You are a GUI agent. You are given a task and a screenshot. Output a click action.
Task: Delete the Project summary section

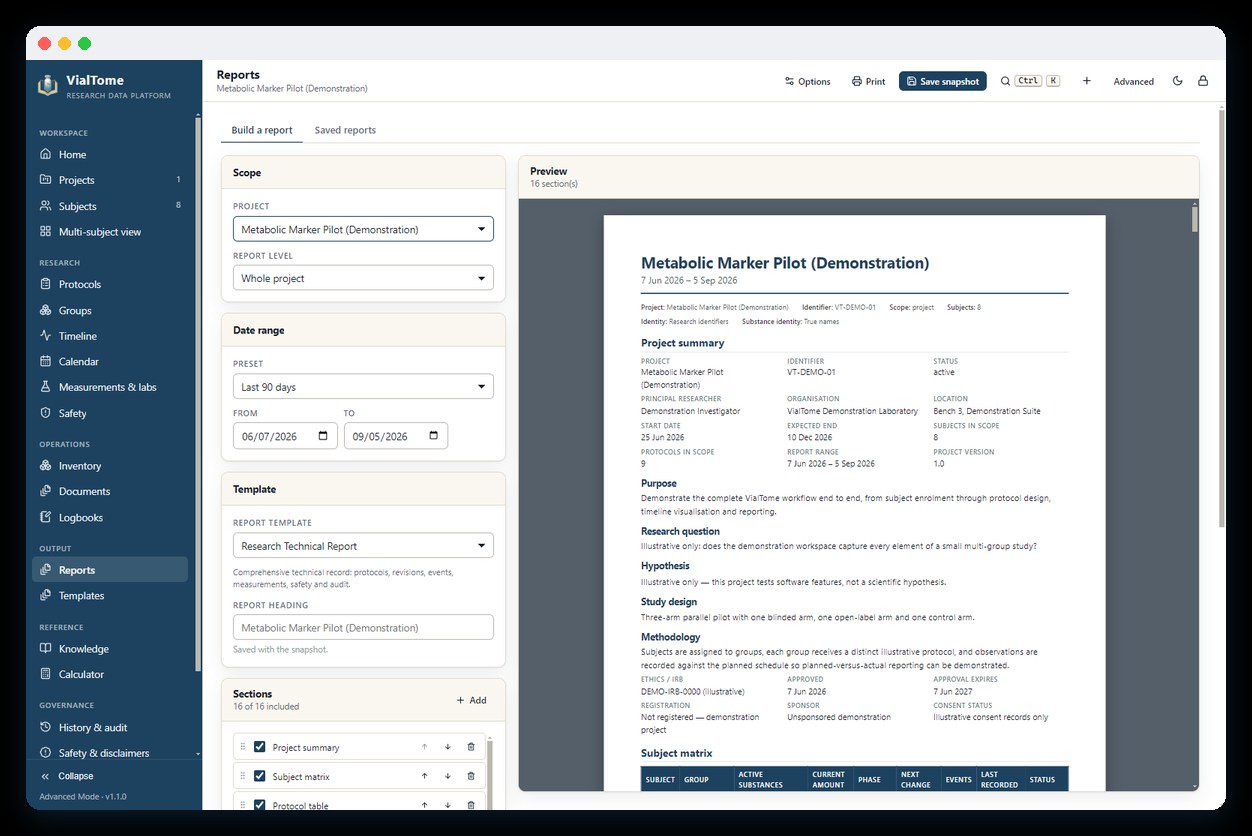pyautogui.click(x=471, y=747)
